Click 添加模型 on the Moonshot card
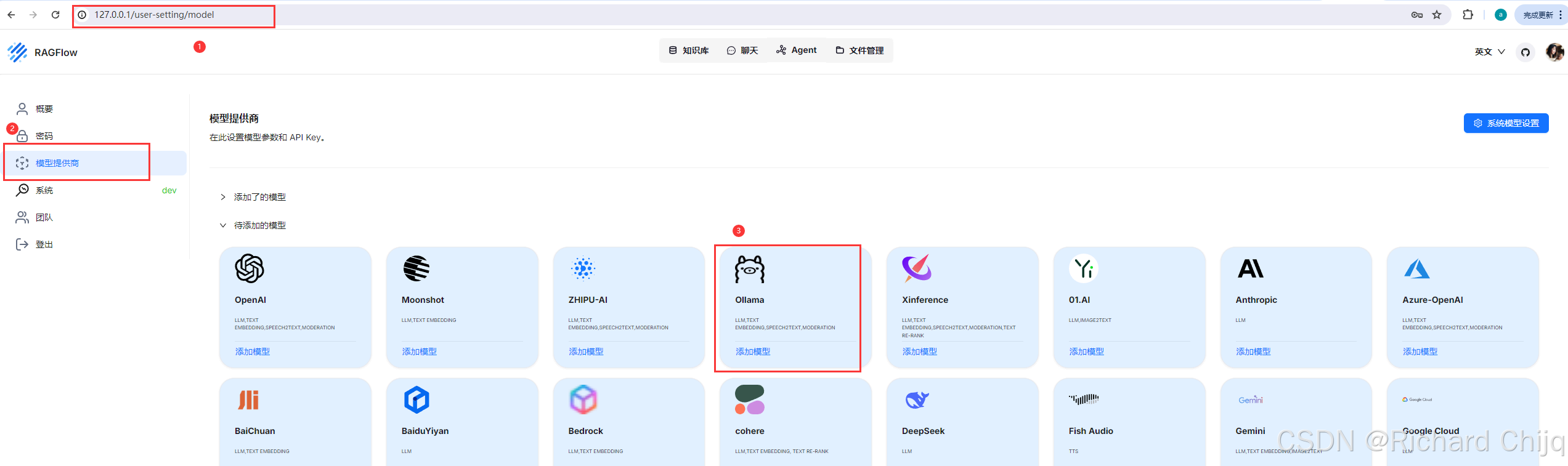1568x466 pixels. 420,352
